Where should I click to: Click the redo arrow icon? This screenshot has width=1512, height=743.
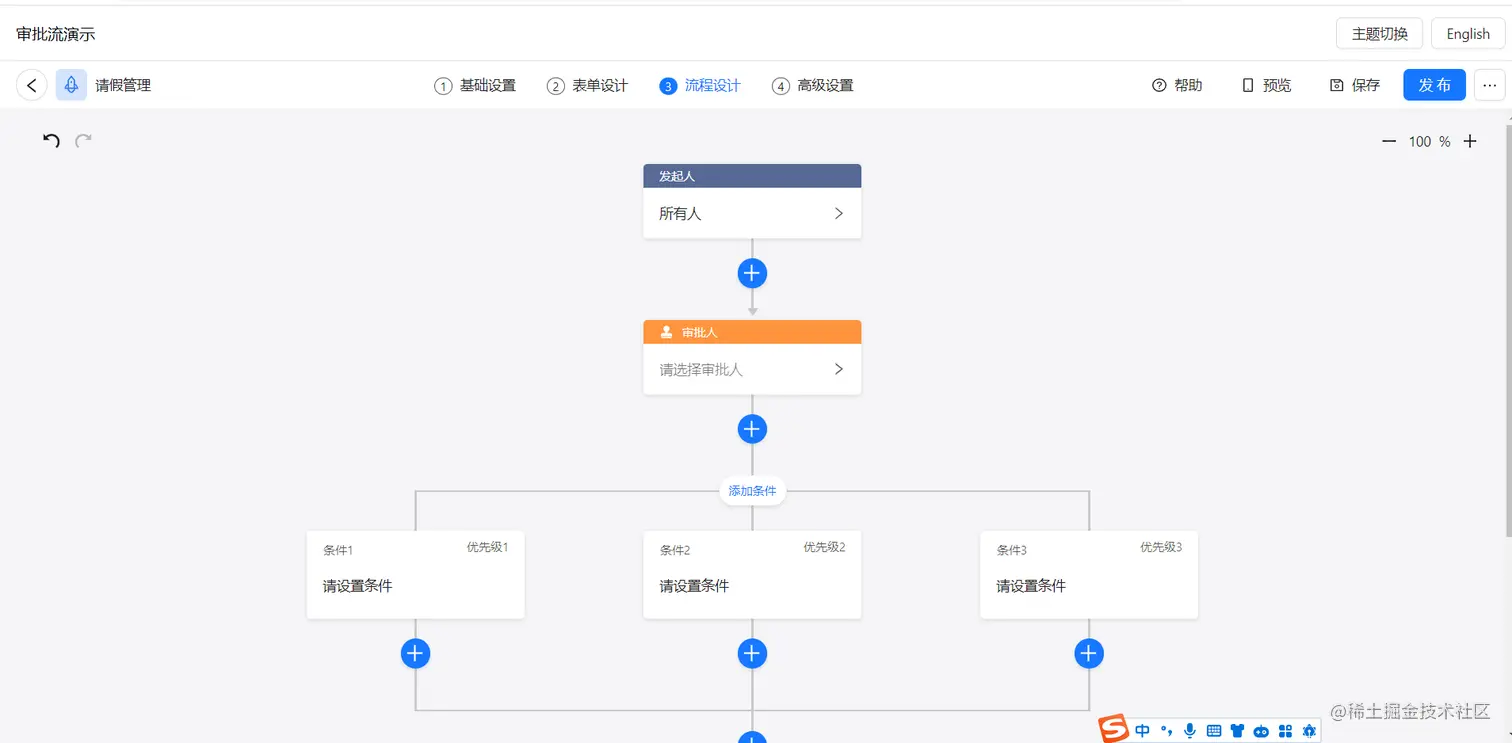83,140
